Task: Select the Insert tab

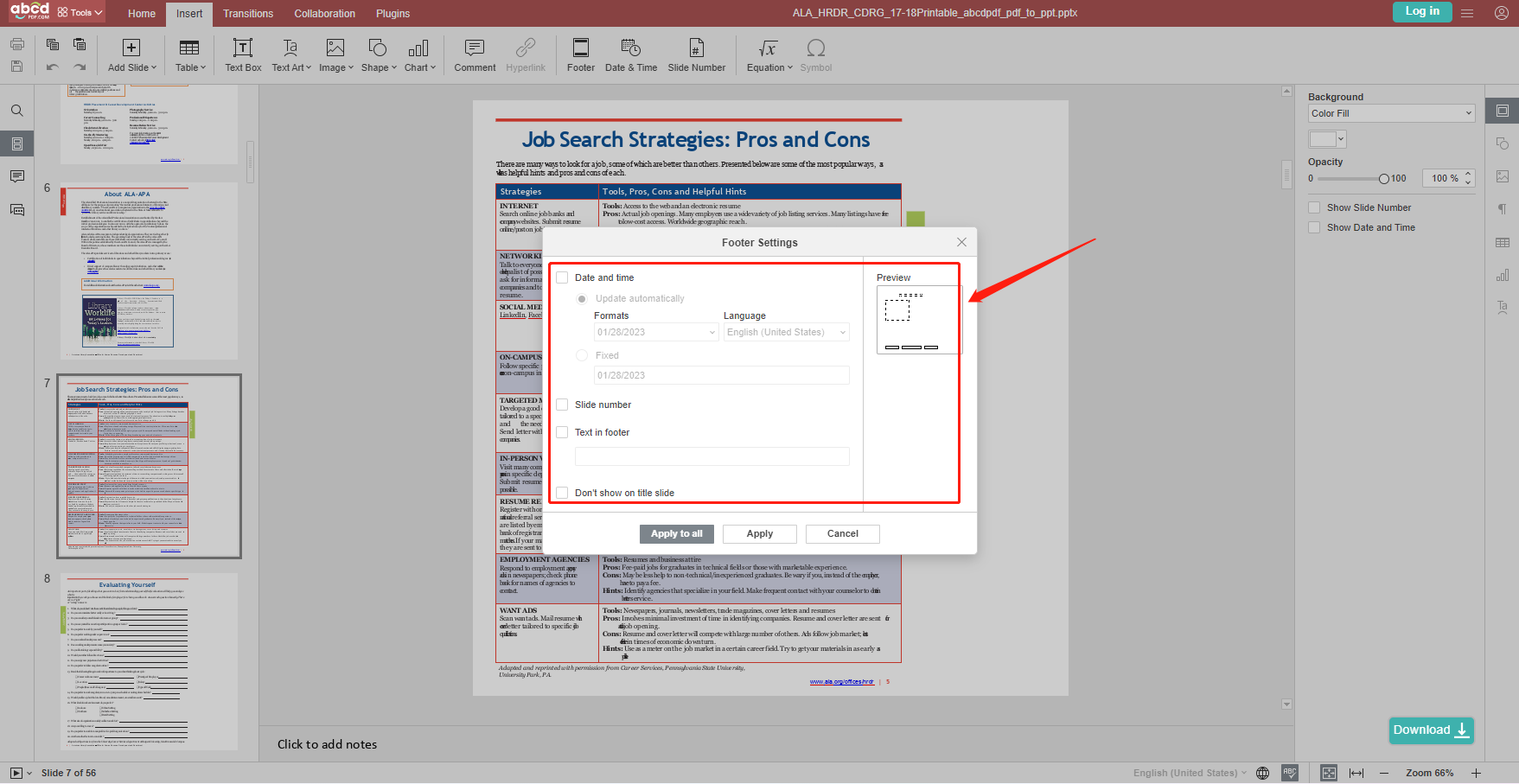Action: tap(189, 14)
